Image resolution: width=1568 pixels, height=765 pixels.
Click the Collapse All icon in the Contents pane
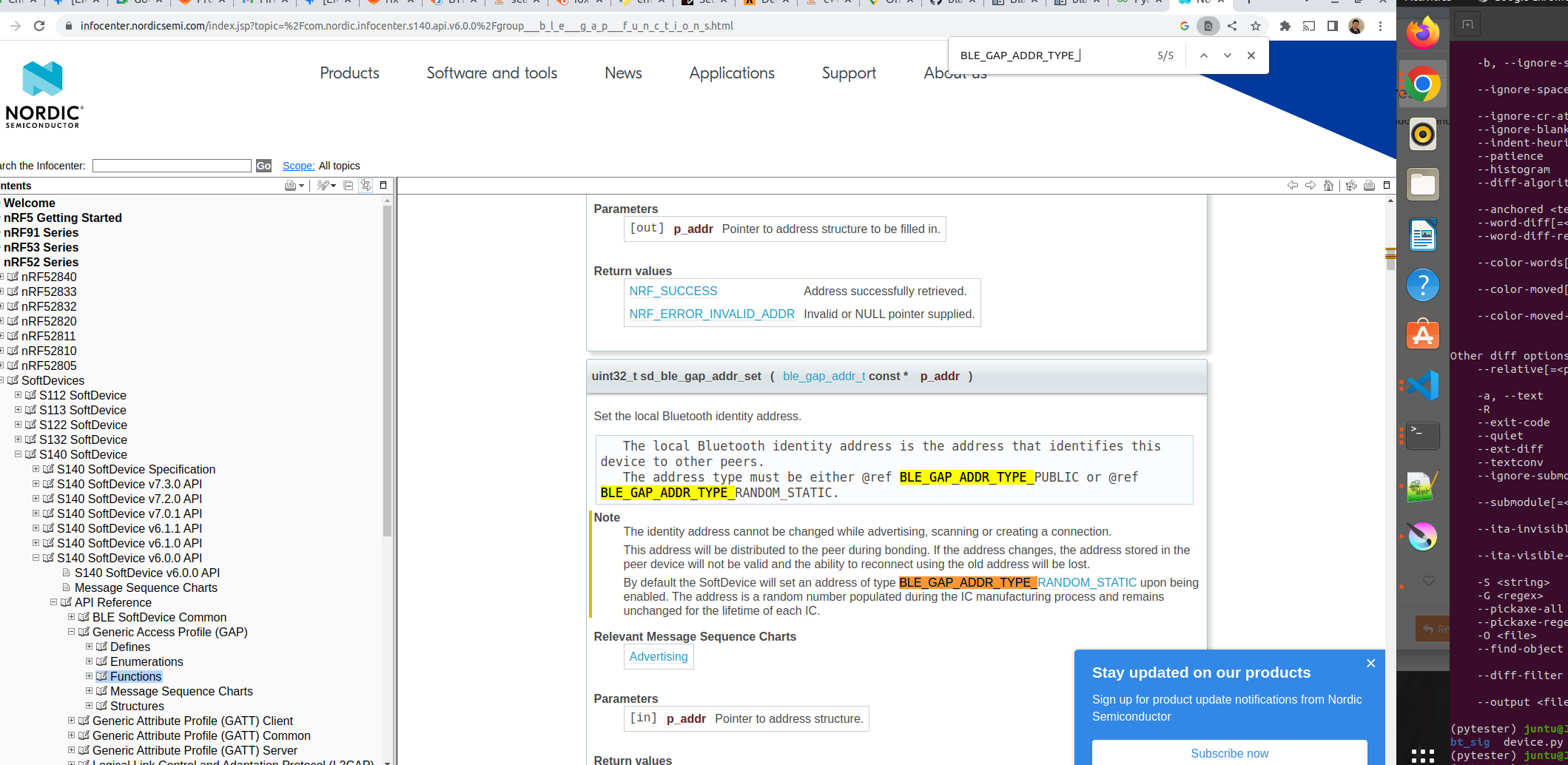pyautogui.click(x=348, y=186)
